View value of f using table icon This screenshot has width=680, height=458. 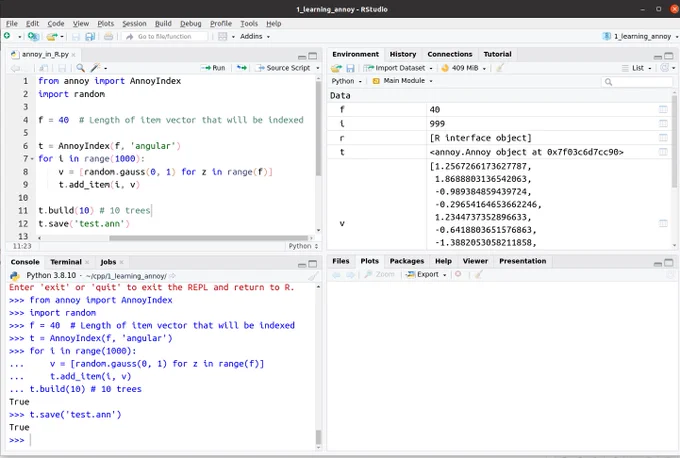[663, 109]
